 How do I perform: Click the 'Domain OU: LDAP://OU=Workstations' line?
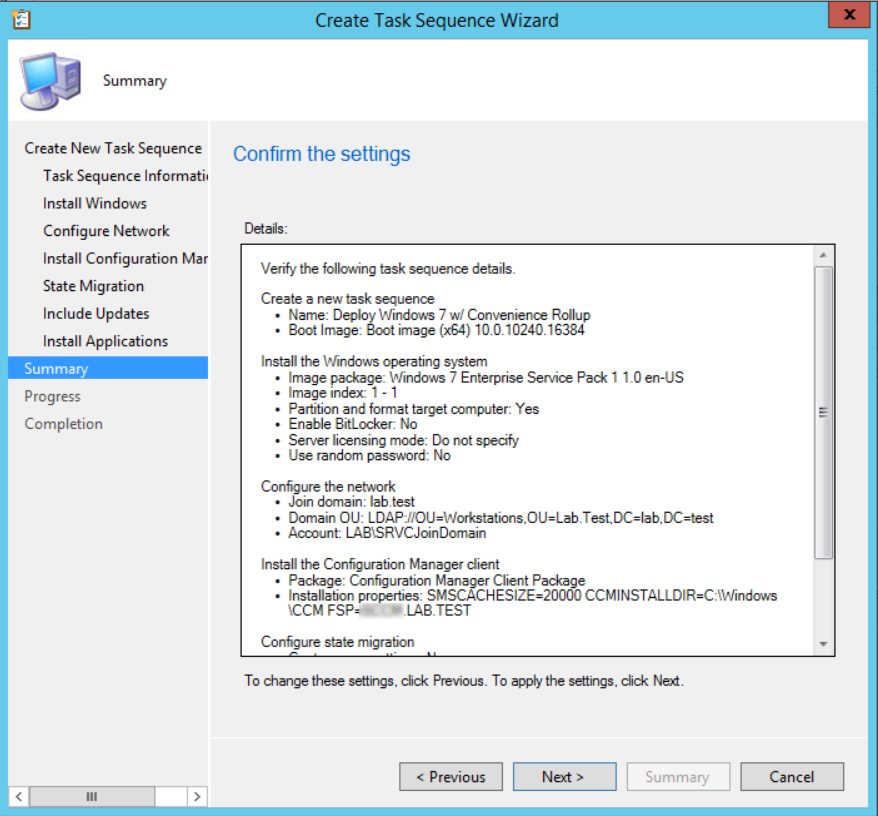[x=501, y=518]
